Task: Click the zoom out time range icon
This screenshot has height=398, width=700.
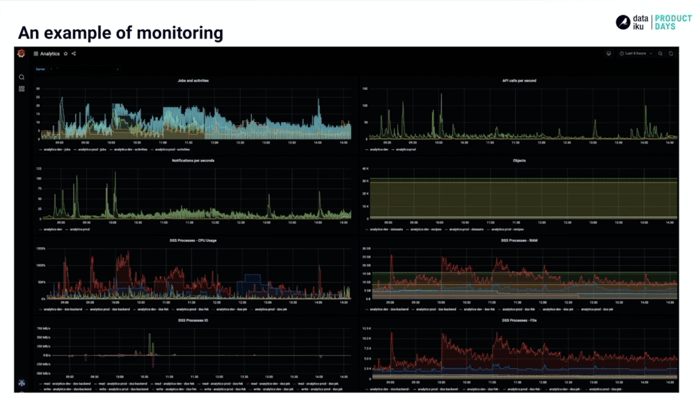Action: [x=660, y=54]
